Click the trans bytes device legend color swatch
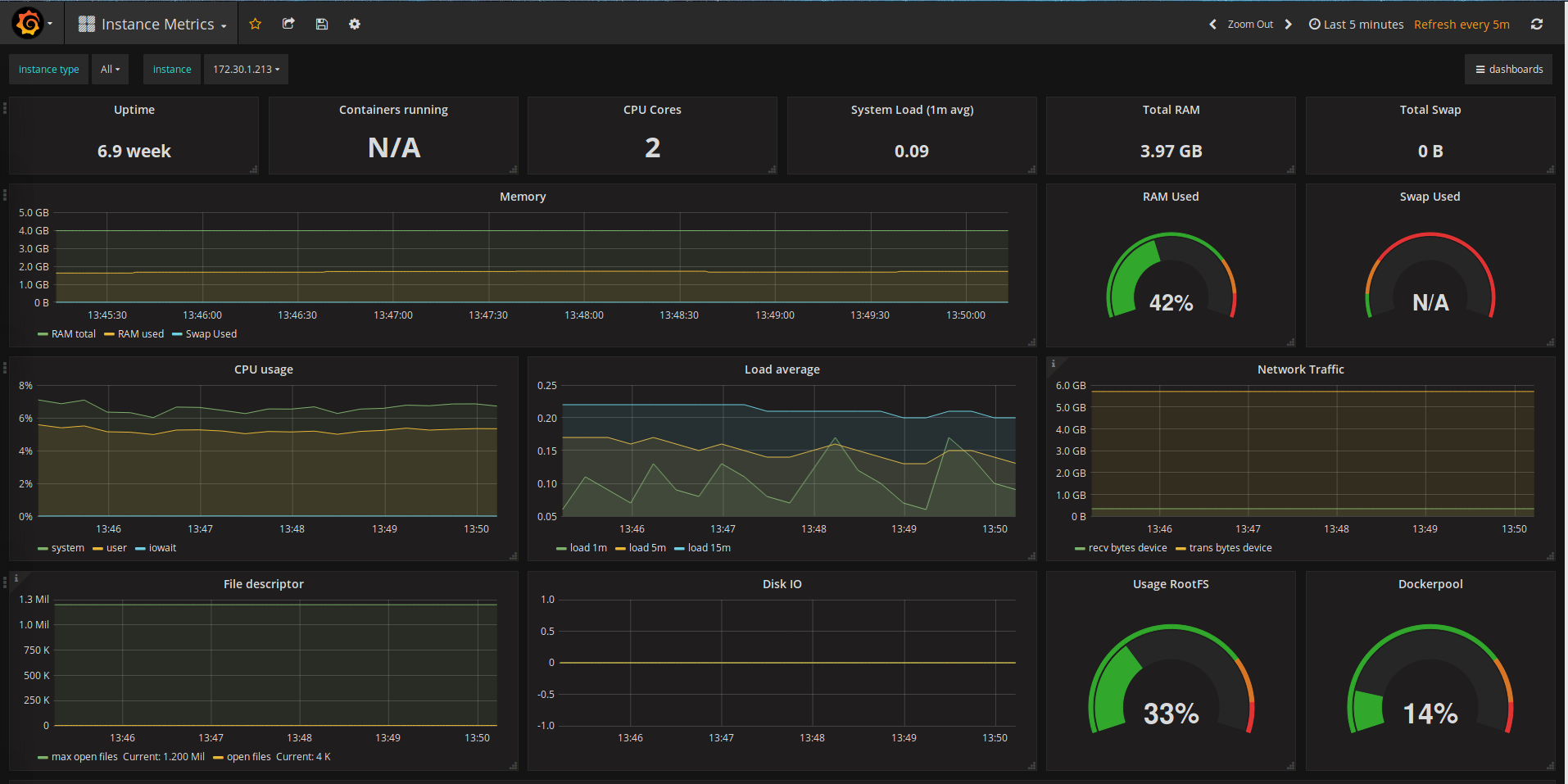The height and width of the screenshot is (784, 1568). (x=1181, y=549)
